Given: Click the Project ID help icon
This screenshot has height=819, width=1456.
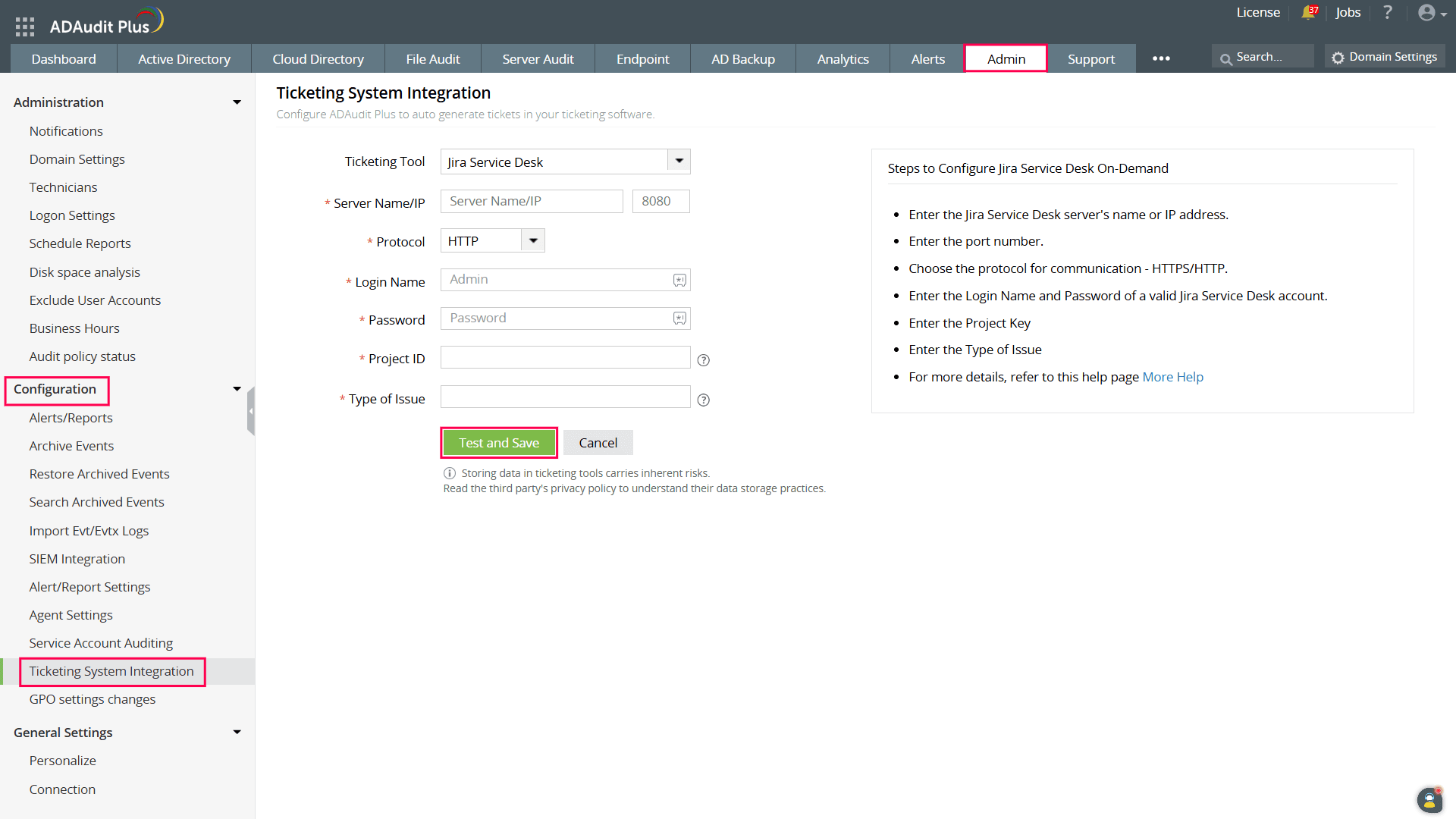Looking at the screenshot, I should tap(703, 360).
